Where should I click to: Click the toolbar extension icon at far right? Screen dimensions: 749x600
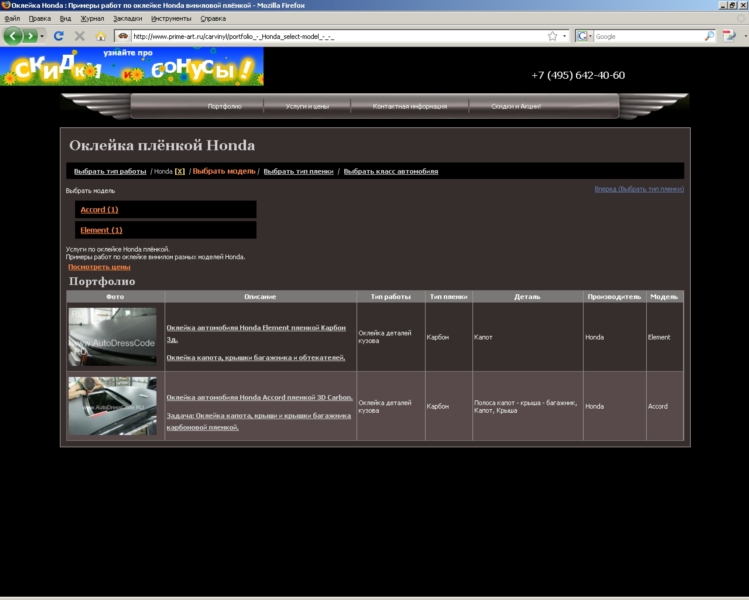[729, 36]
